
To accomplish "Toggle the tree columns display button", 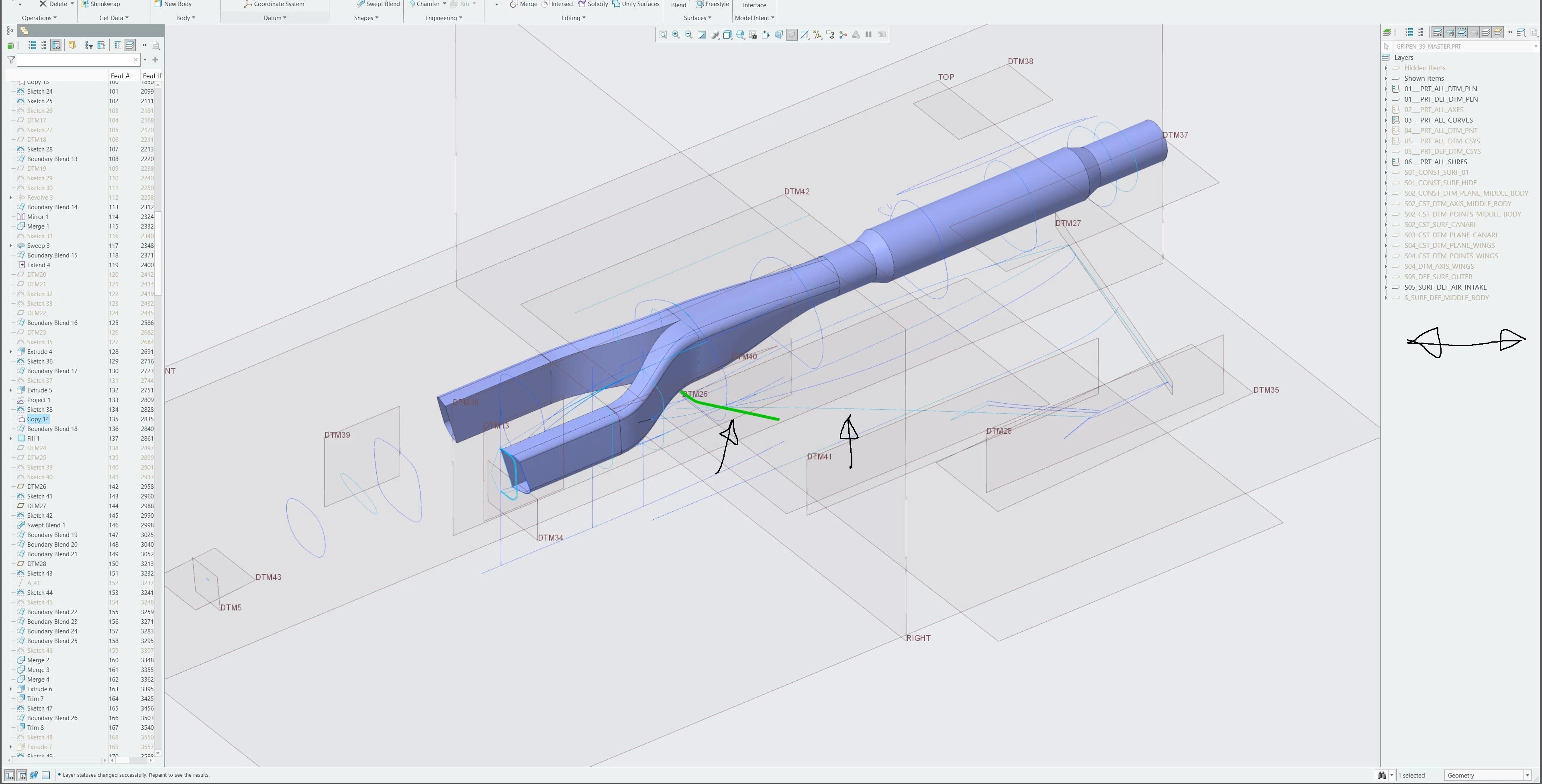I will pyautogui.click(x=56, y=45).
